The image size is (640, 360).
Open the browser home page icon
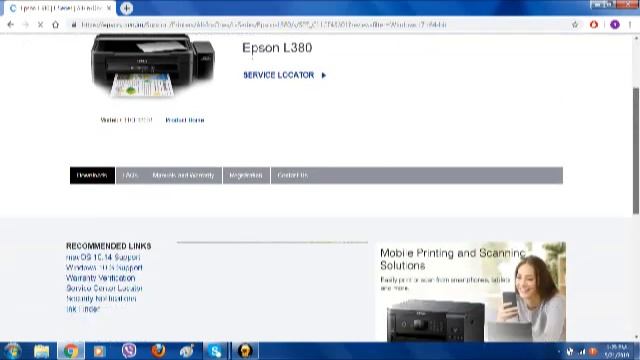click(56, 25)
